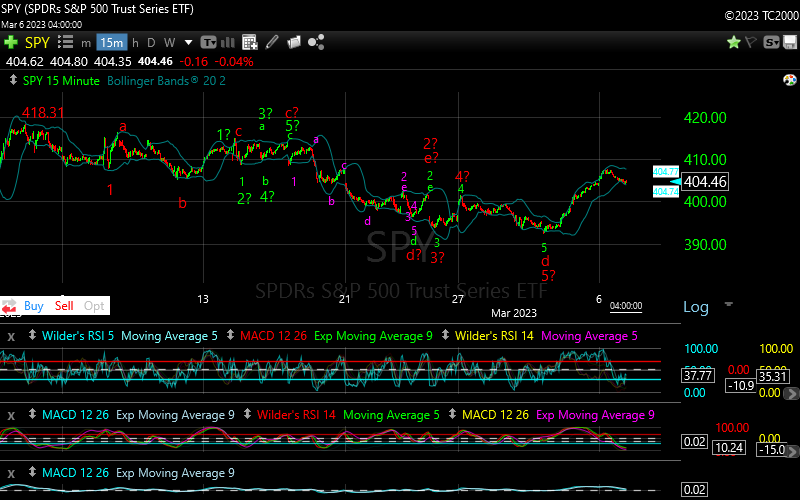Screen dimensions: 800x500
Task: Click the 404.77 upper band price tag
Action: [666, 171]
